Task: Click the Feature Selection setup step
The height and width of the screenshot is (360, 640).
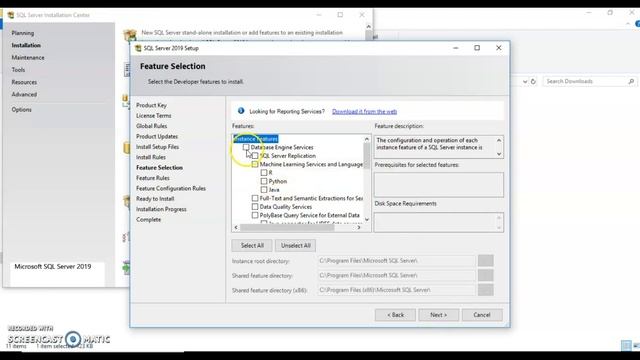Action: (160, 168)
